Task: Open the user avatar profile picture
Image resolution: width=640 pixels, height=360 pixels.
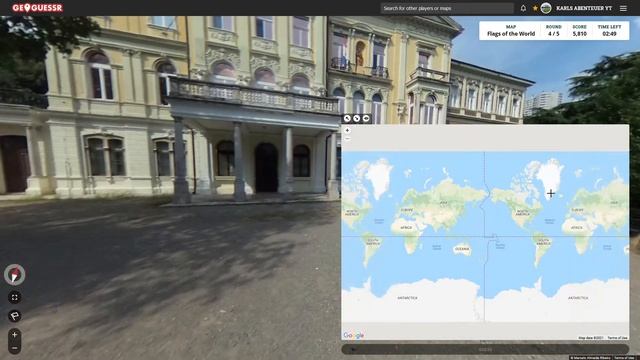Action: click(x=546, y=8)
